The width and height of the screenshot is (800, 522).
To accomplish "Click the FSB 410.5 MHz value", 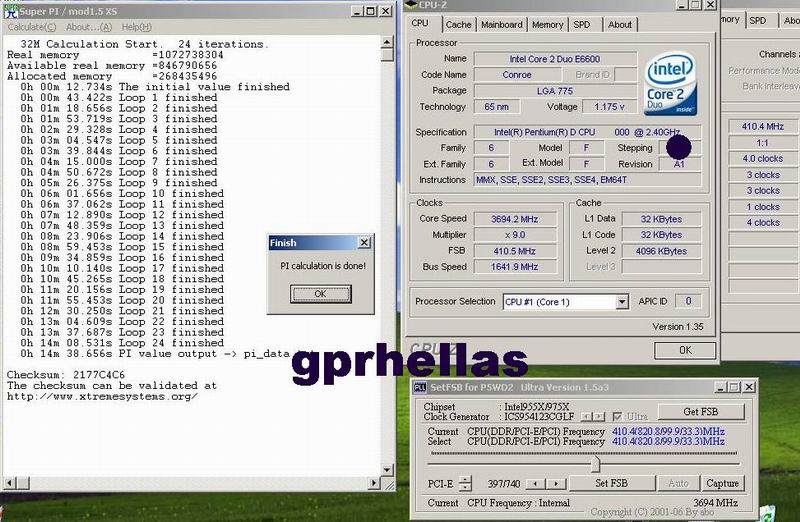I will pyautogui.click(x=515, y=251).
